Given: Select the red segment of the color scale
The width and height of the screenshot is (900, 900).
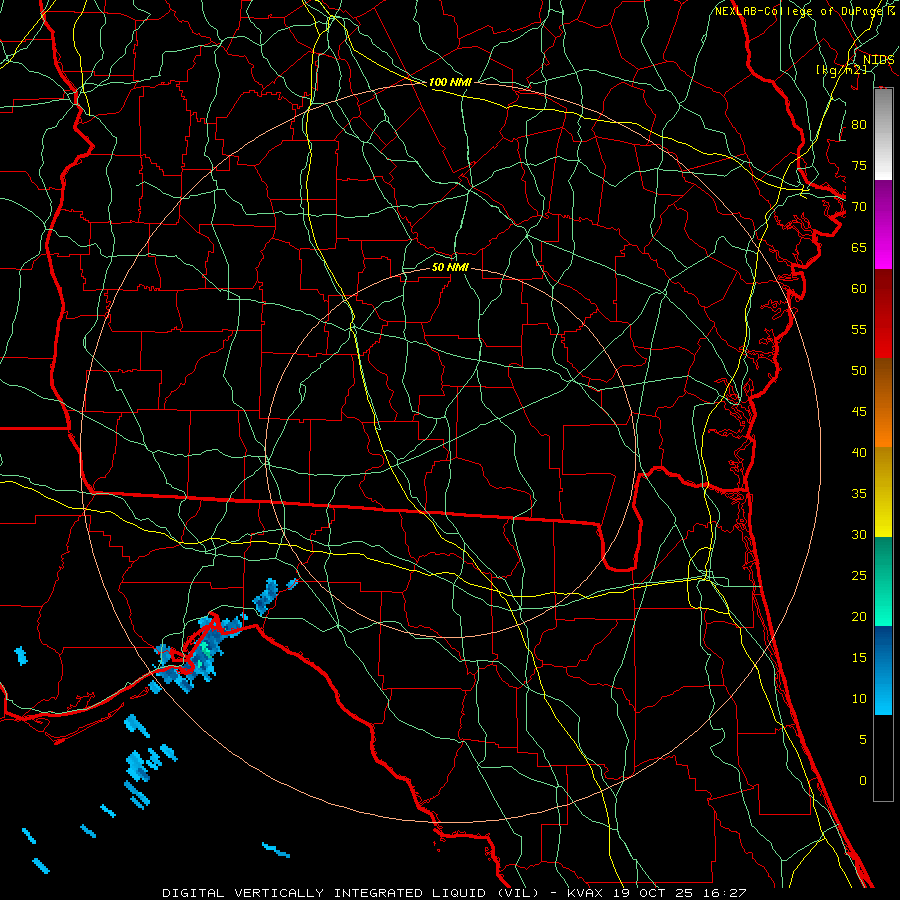Looking at the screenshot, I should point(883,313).
